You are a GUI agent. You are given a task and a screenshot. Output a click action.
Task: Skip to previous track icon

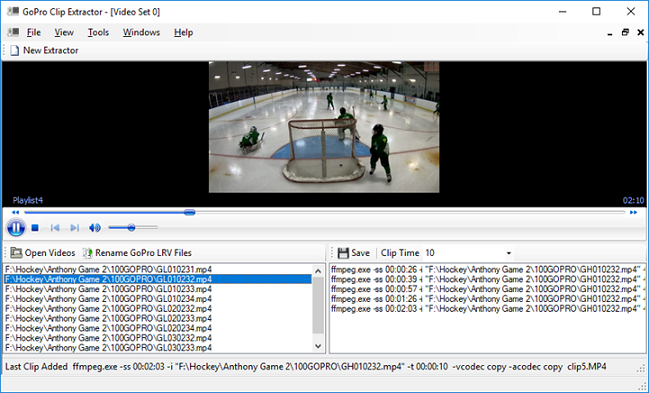(x=55, y=228)
